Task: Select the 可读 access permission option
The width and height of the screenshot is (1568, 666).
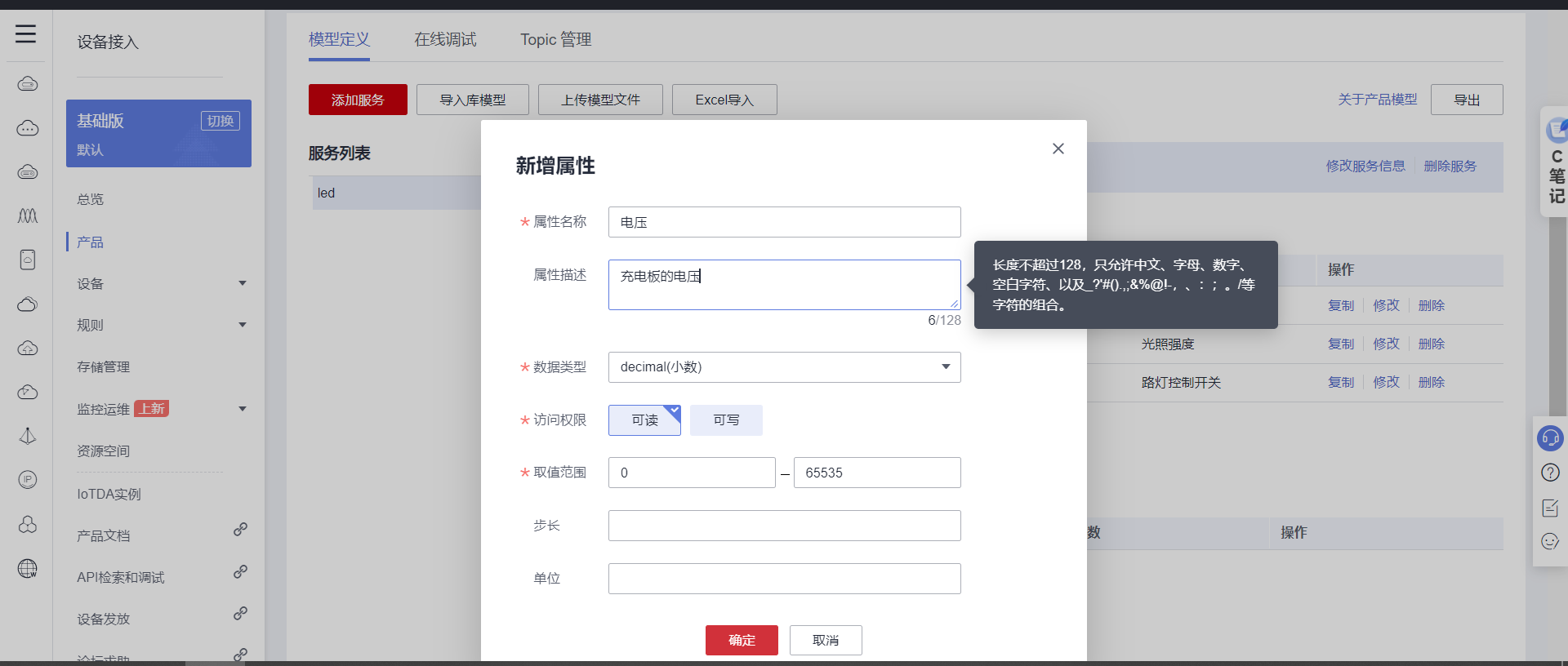Action: tap(644, 420)
